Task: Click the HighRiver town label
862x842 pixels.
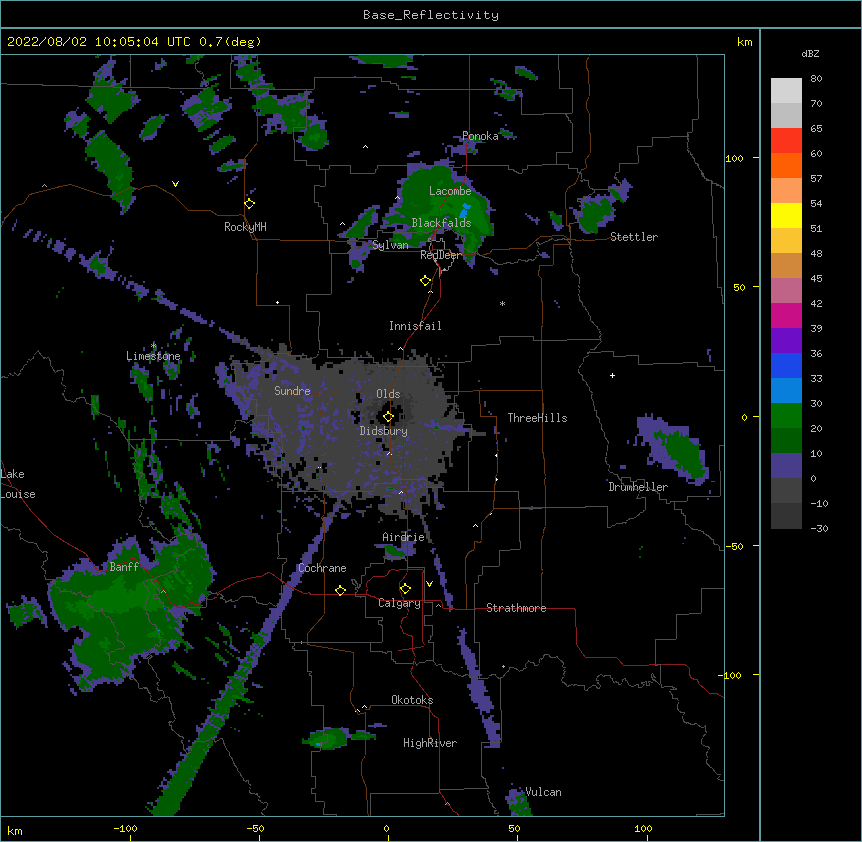Action: tap(430, 743)
